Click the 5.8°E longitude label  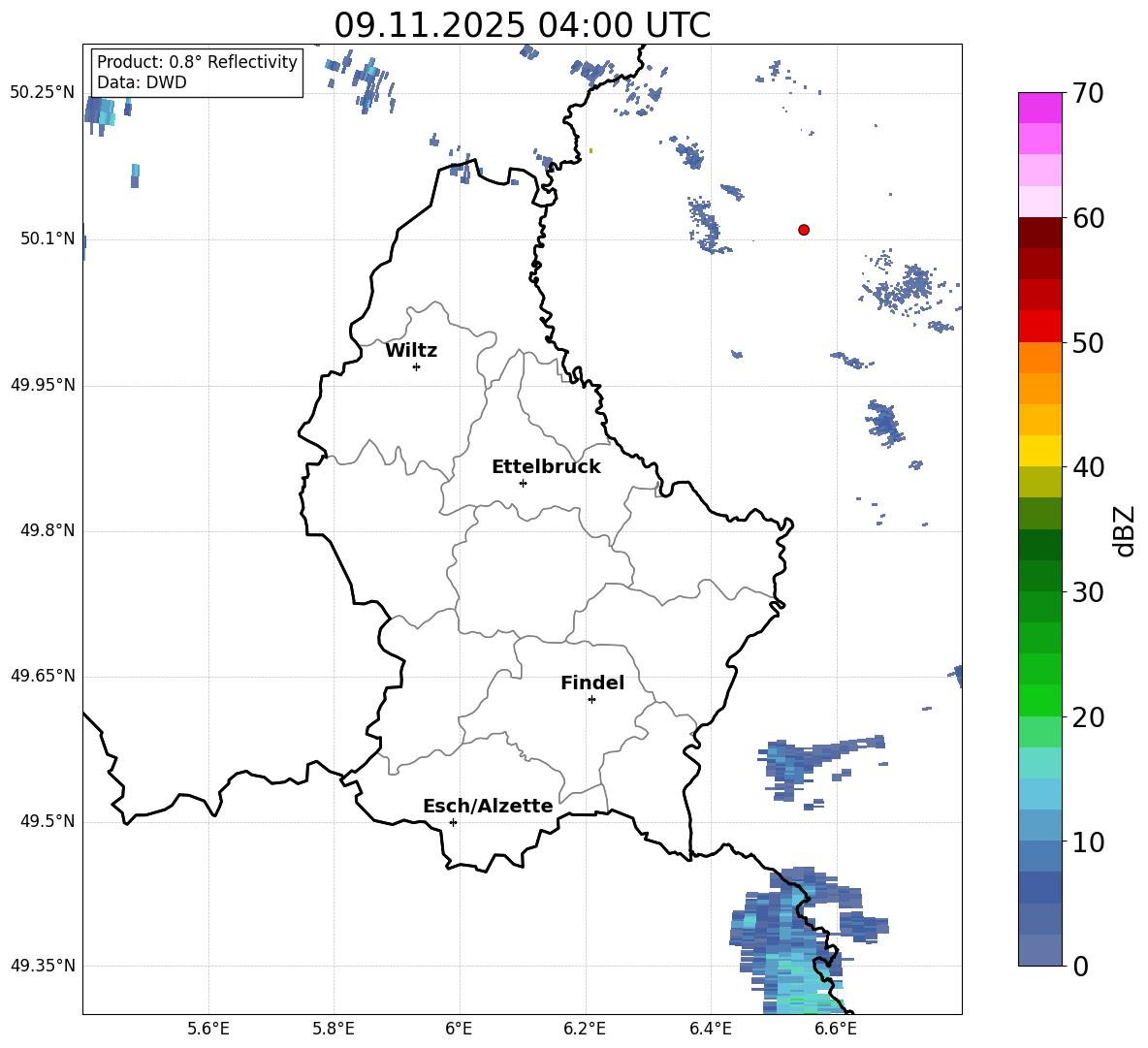click(334, 1029)
